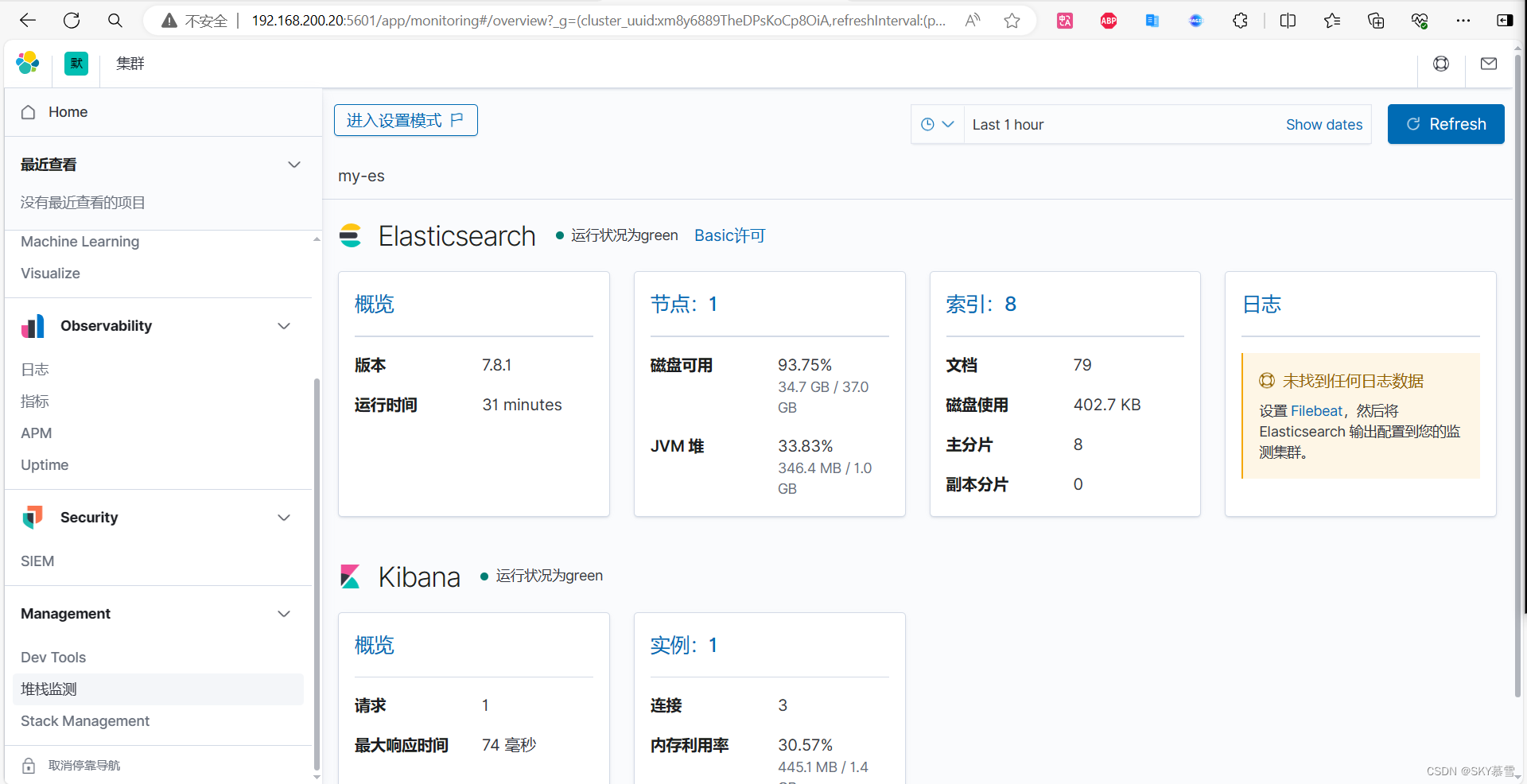1527x784 pixels.
Task: Open browser essentials heart icon
Action: (x=1420, y=21)
